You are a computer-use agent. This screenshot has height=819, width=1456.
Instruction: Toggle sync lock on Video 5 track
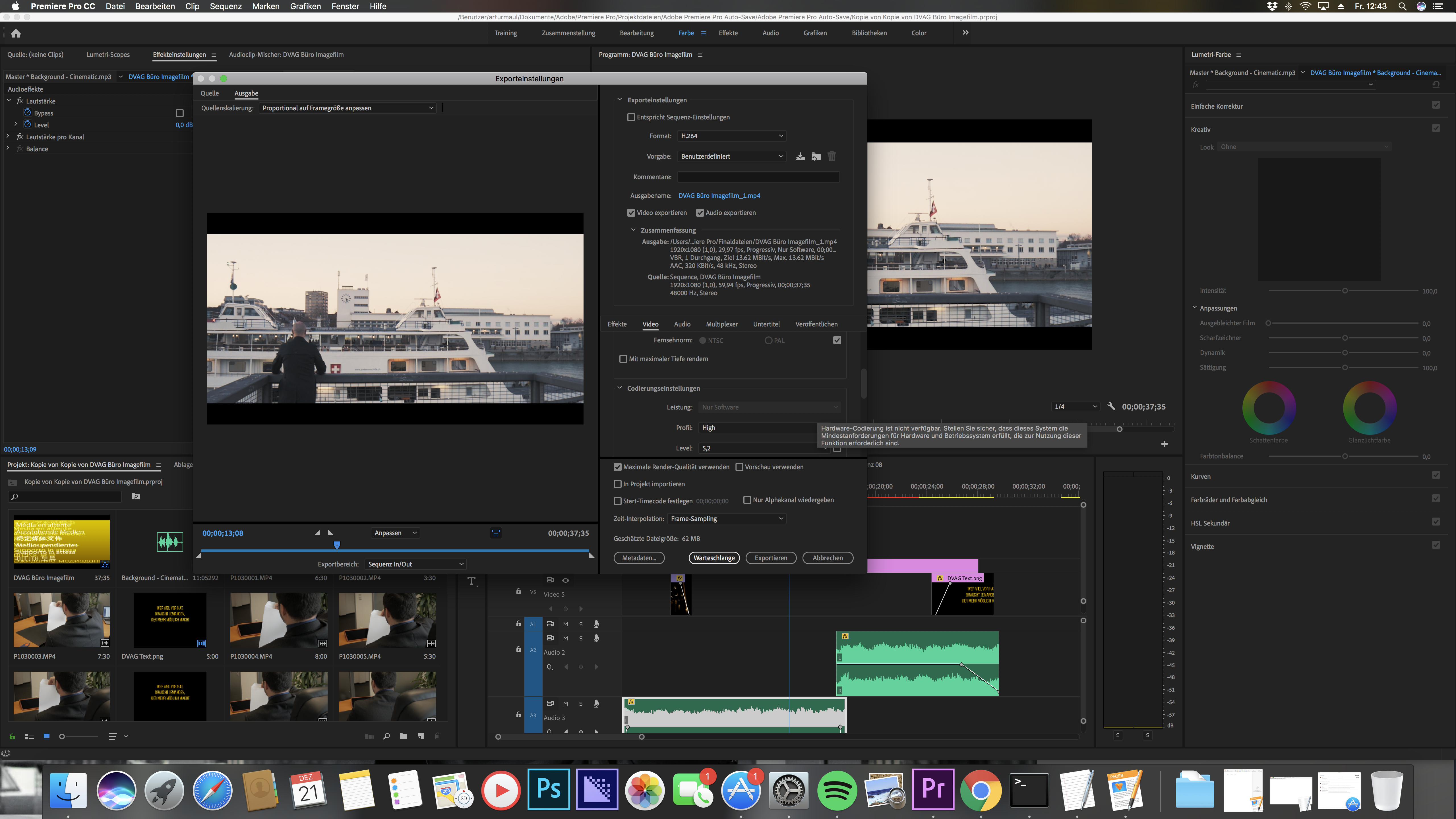pyautogui.click(x=550, y=580)
